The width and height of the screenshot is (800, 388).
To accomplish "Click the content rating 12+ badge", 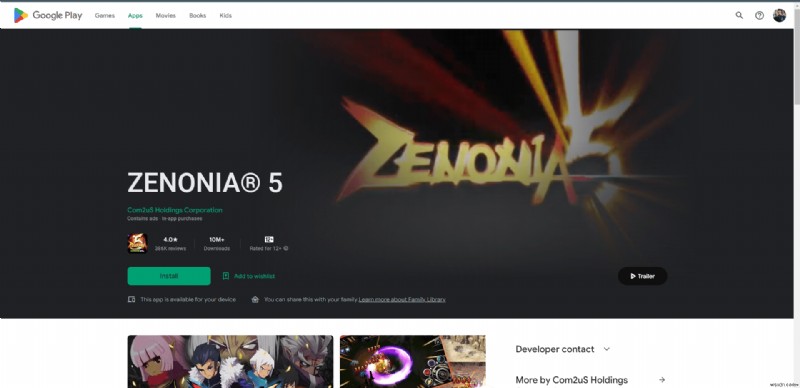I will [x=269, y=239].
